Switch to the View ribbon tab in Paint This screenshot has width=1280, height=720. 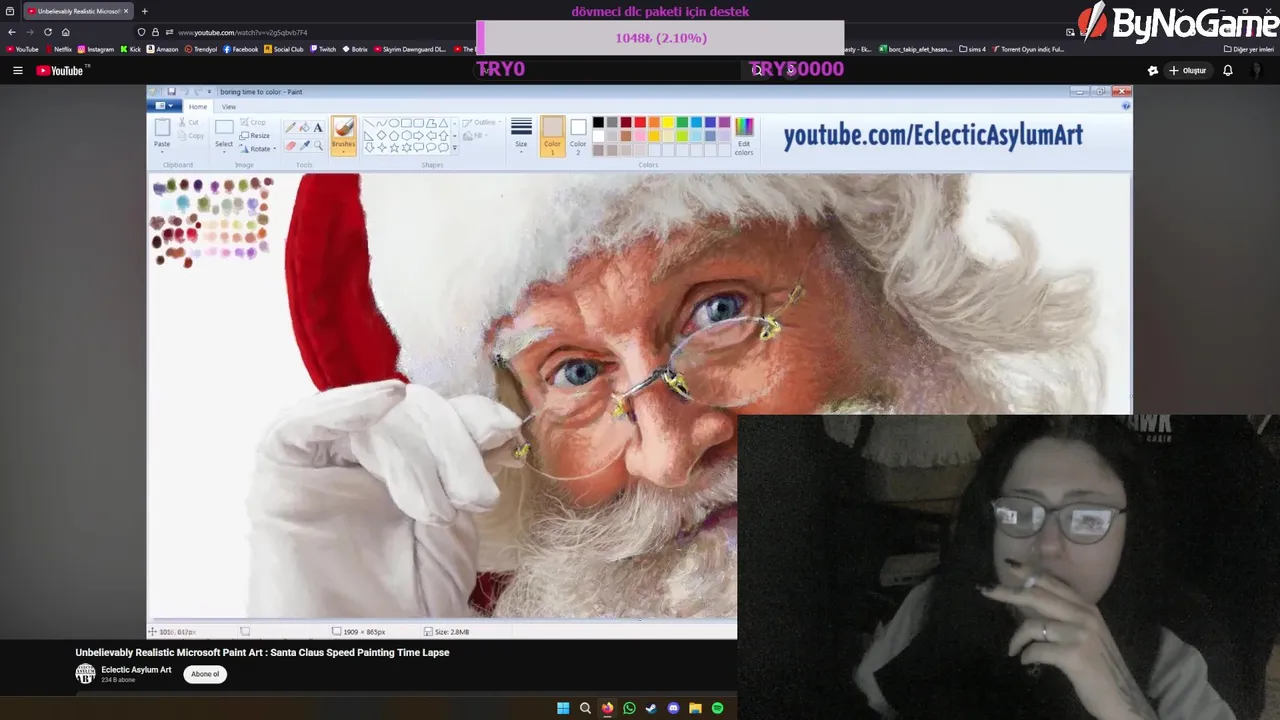[229, 106]
